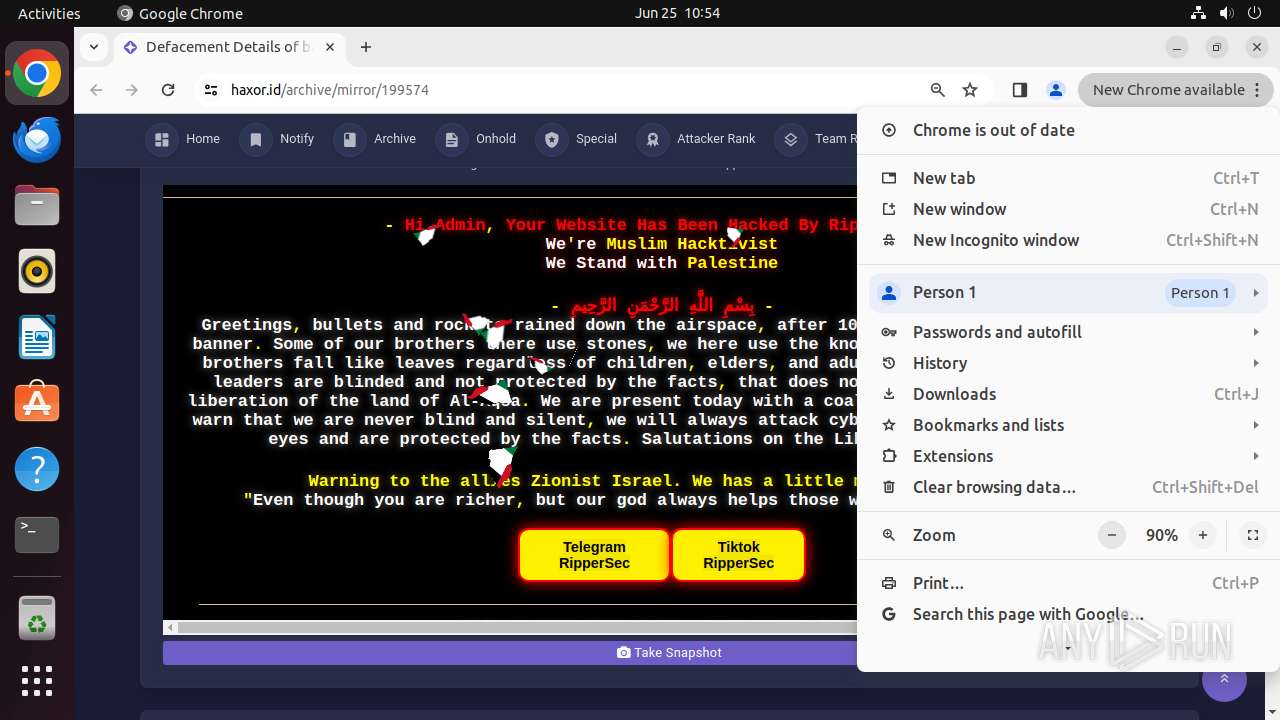View site information icon in address bar
The height and width of the screenshot is (720, 1280).
click(210, 90)
